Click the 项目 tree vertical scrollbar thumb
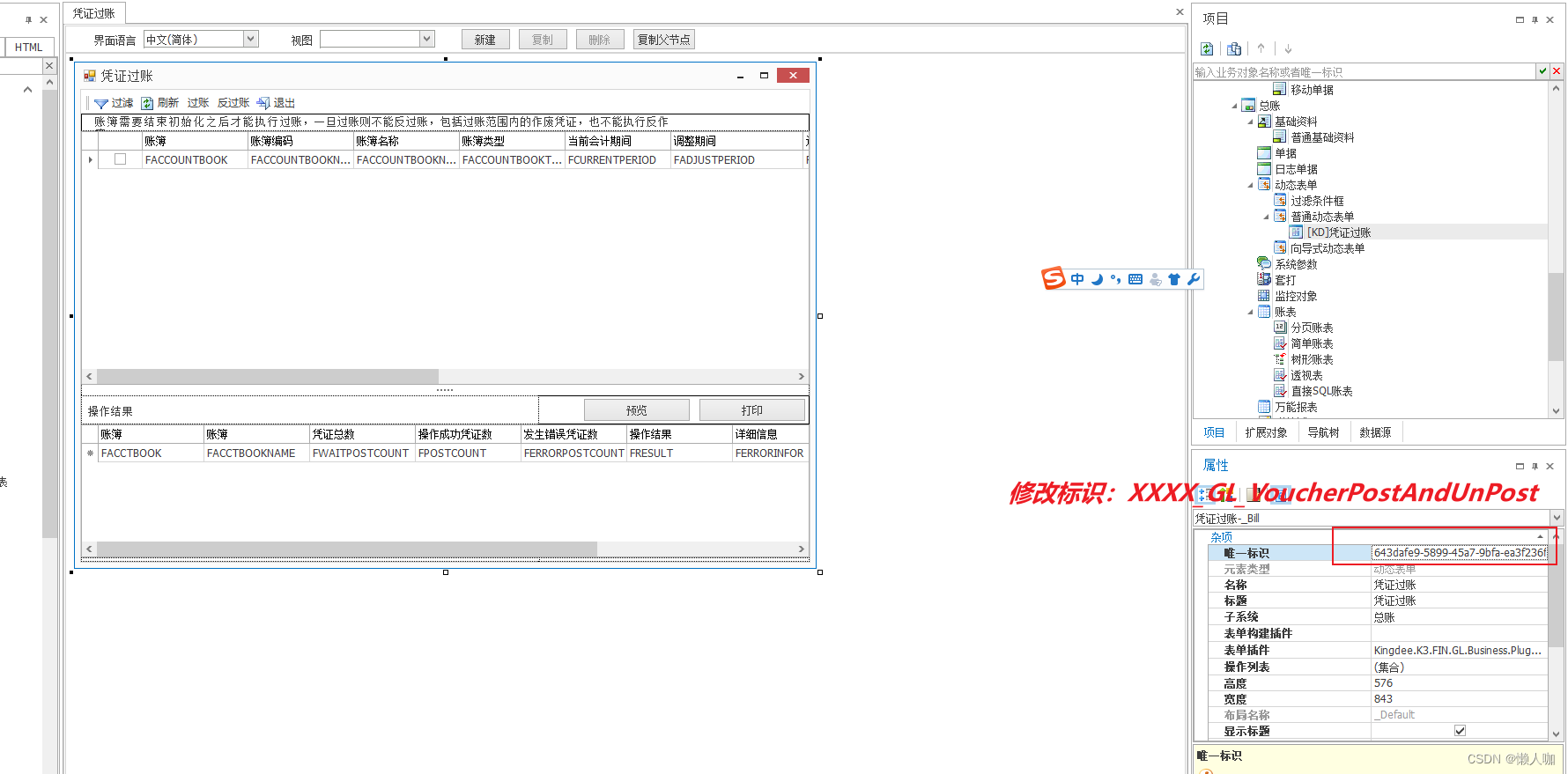Viewport: 1568px width, 774px height. click(1556, 317)
